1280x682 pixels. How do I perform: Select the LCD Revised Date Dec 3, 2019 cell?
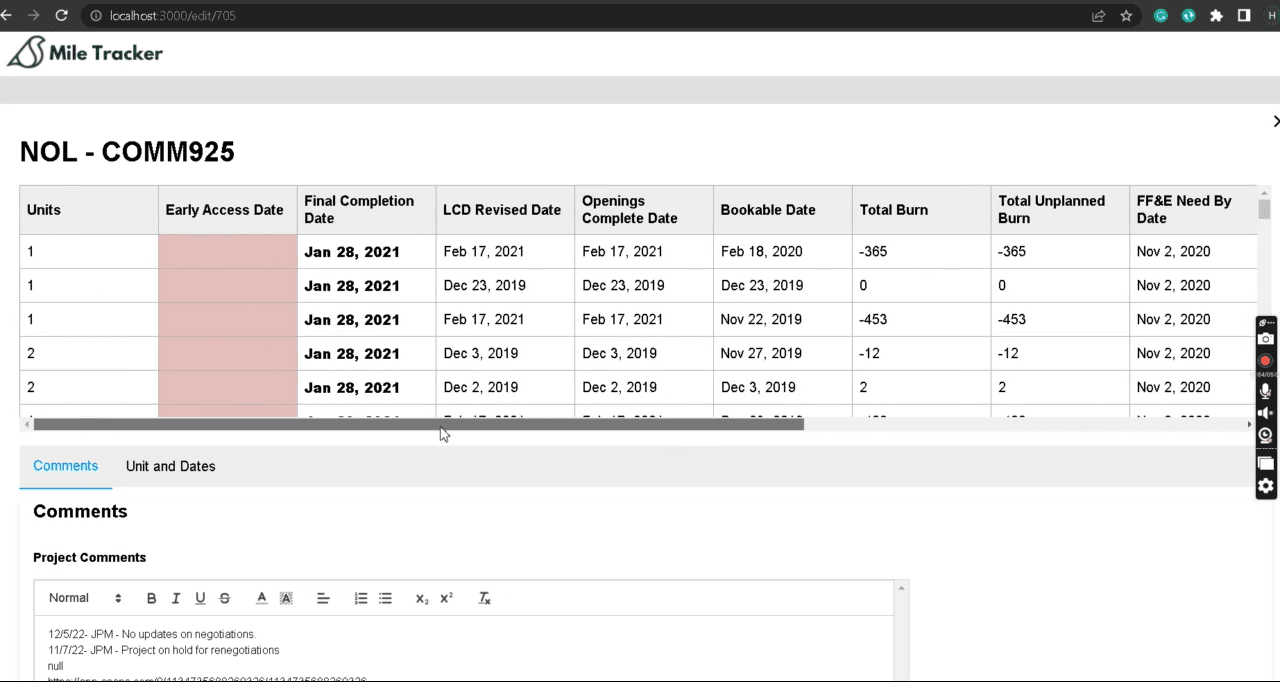(x=505, y=354)
